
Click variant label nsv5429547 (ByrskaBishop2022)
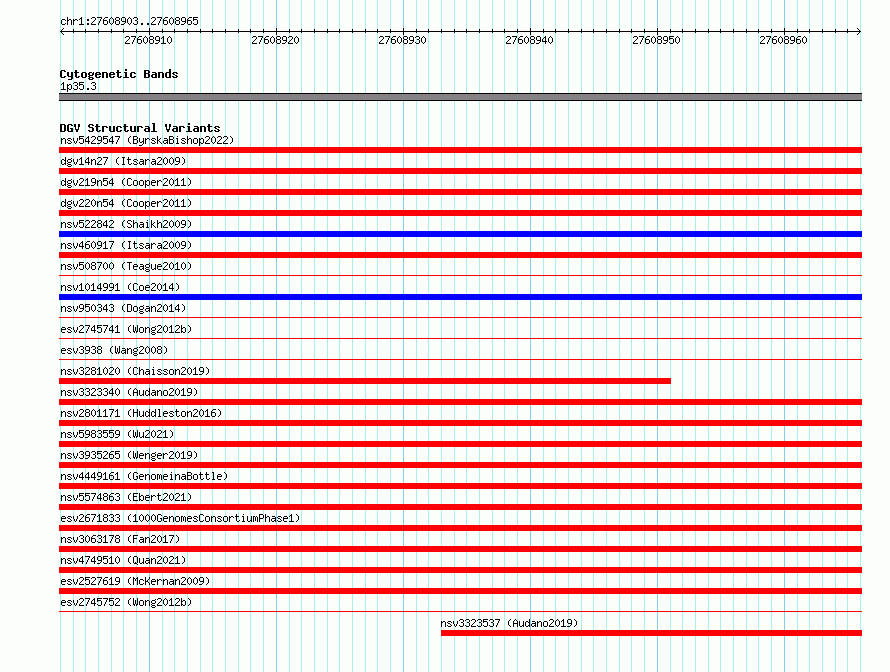pyautogui.click(x=147, y=140)
